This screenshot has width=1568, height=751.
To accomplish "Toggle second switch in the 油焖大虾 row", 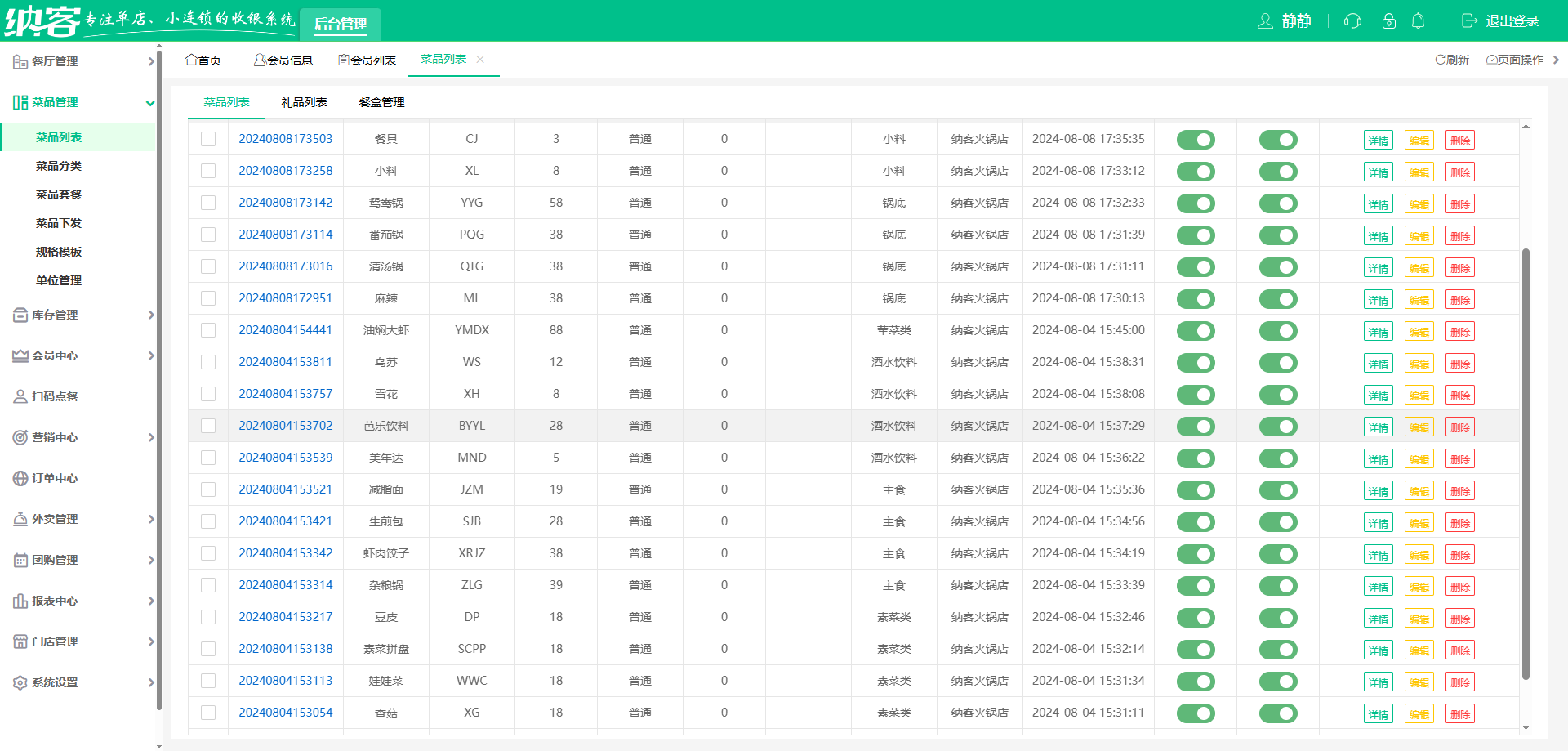I will [1278, 331].
